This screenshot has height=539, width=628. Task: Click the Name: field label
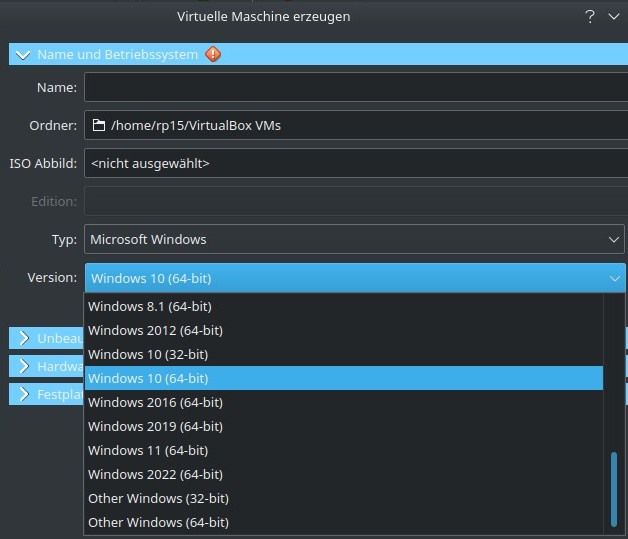(x=57, y=87)
